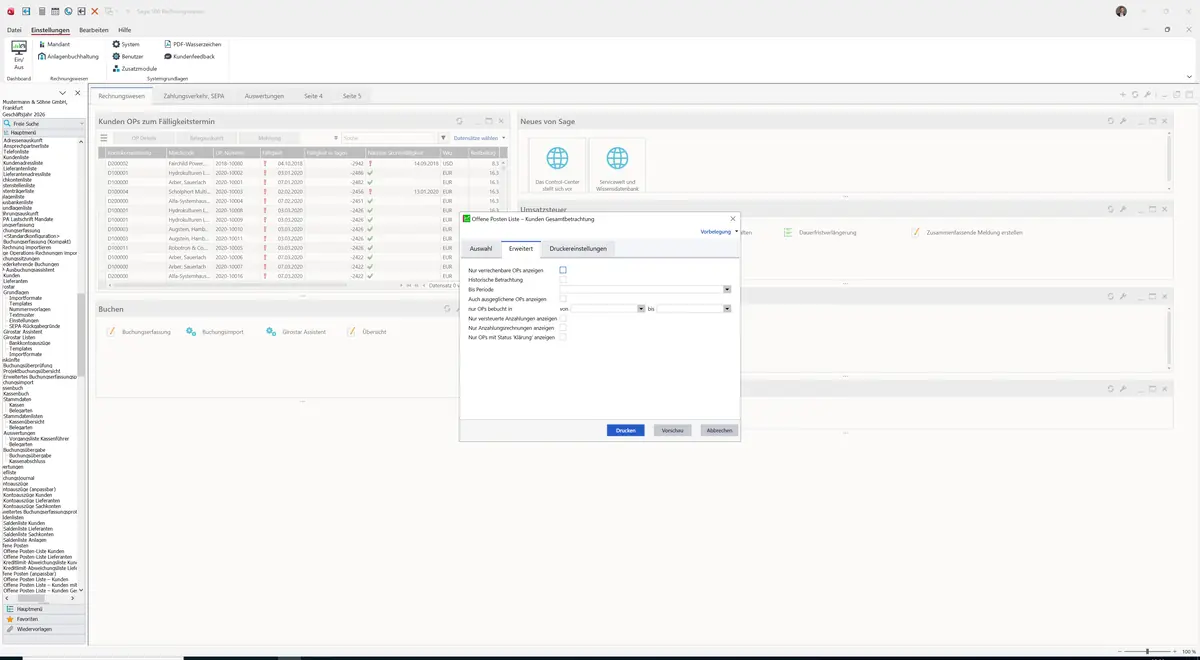Check 'Nur OPs mit Status Klärung anzeigen'
This screenshot has width=1200, height=660.
[563, 337]
